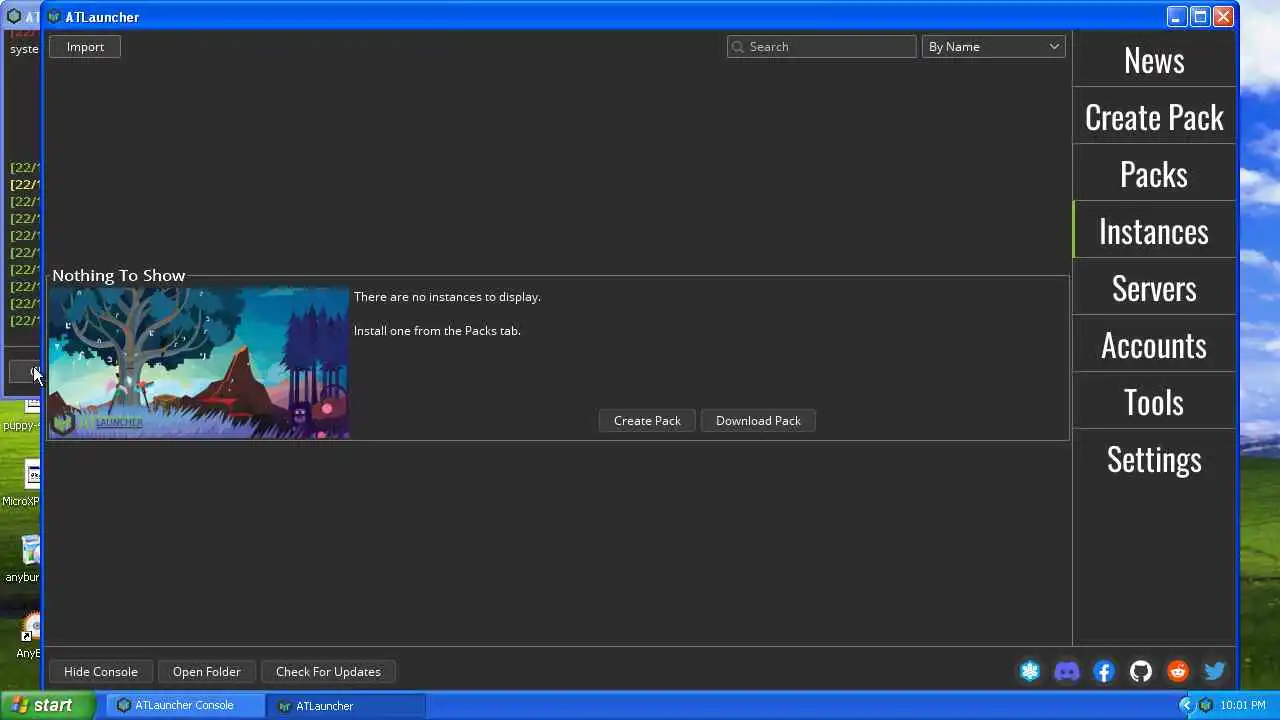The height and width of the screenshot is (720, 1280).
Task: Open the Discord link icon
Action: point(1067,672)
